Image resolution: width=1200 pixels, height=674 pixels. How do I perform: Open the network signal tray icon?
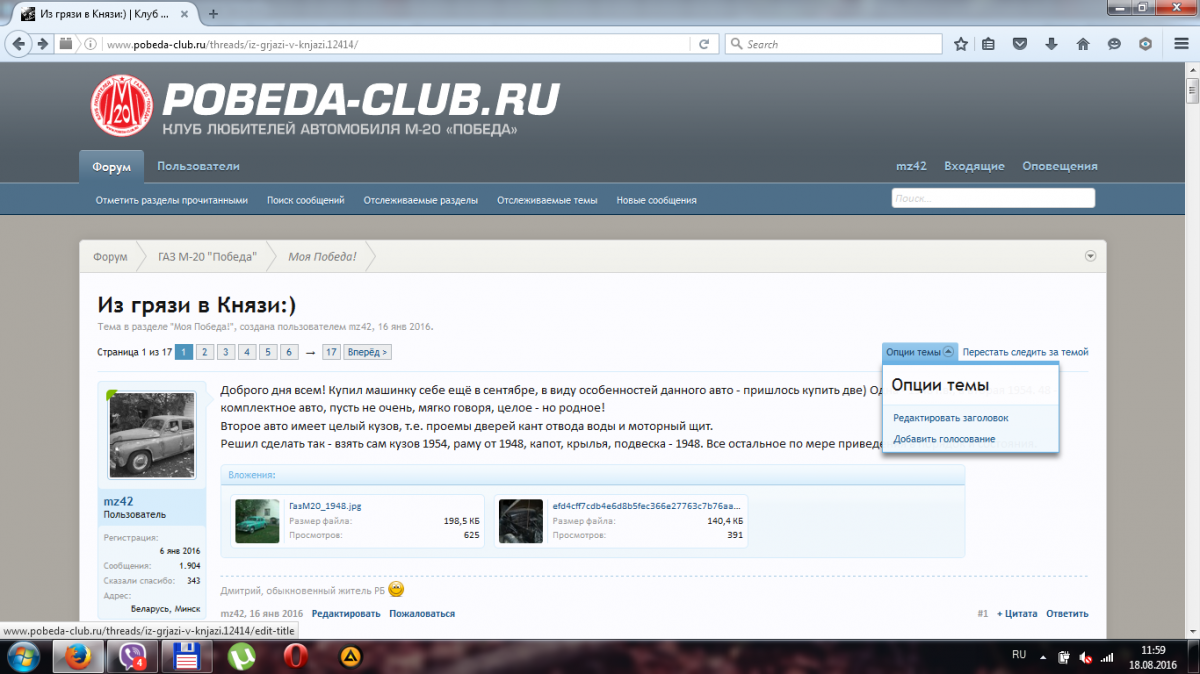1108,657
